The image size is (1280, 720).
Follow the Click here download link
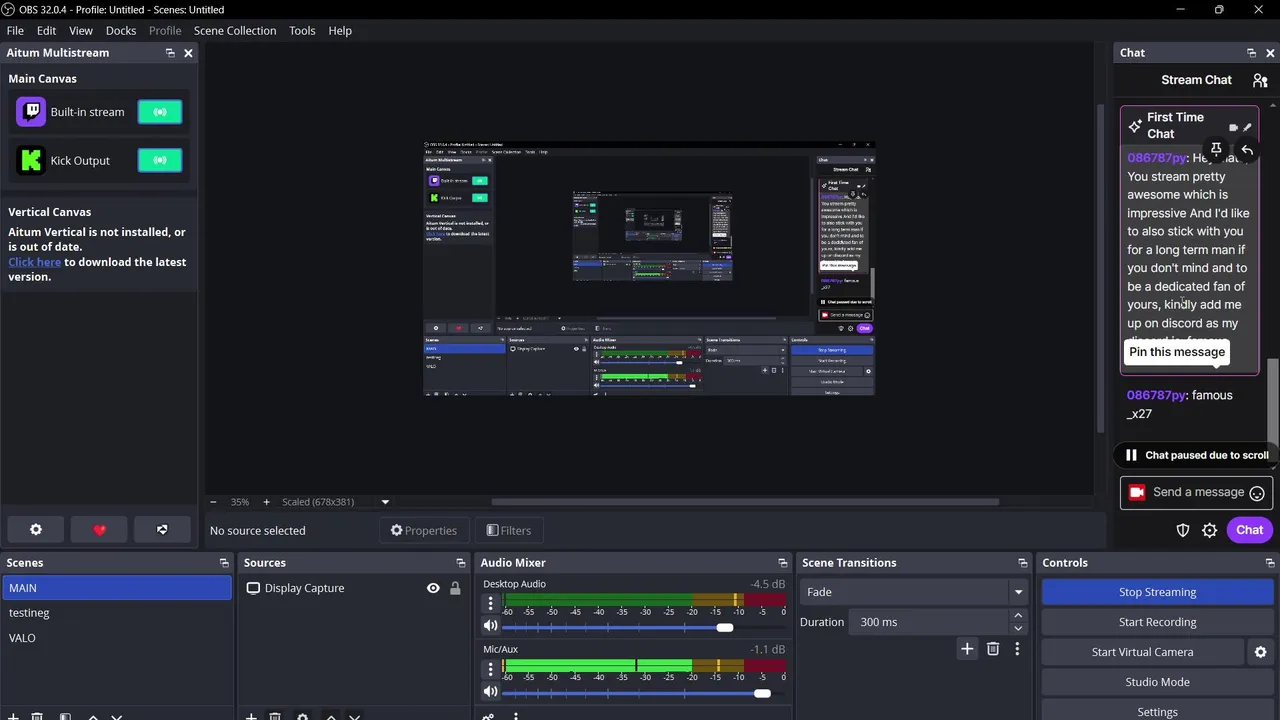tap(35, 262)
